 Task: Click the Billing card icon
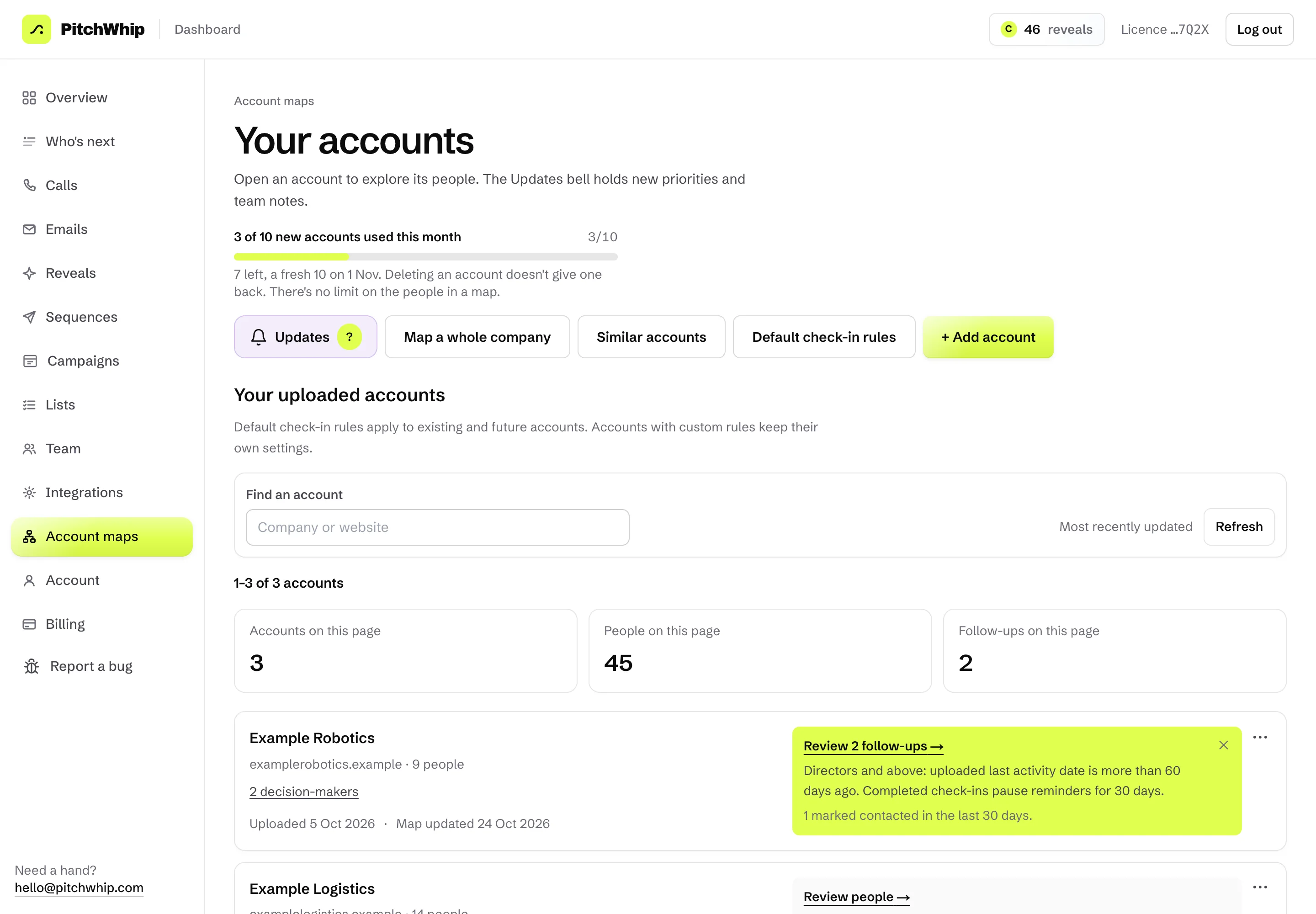(x=29, y=624)
